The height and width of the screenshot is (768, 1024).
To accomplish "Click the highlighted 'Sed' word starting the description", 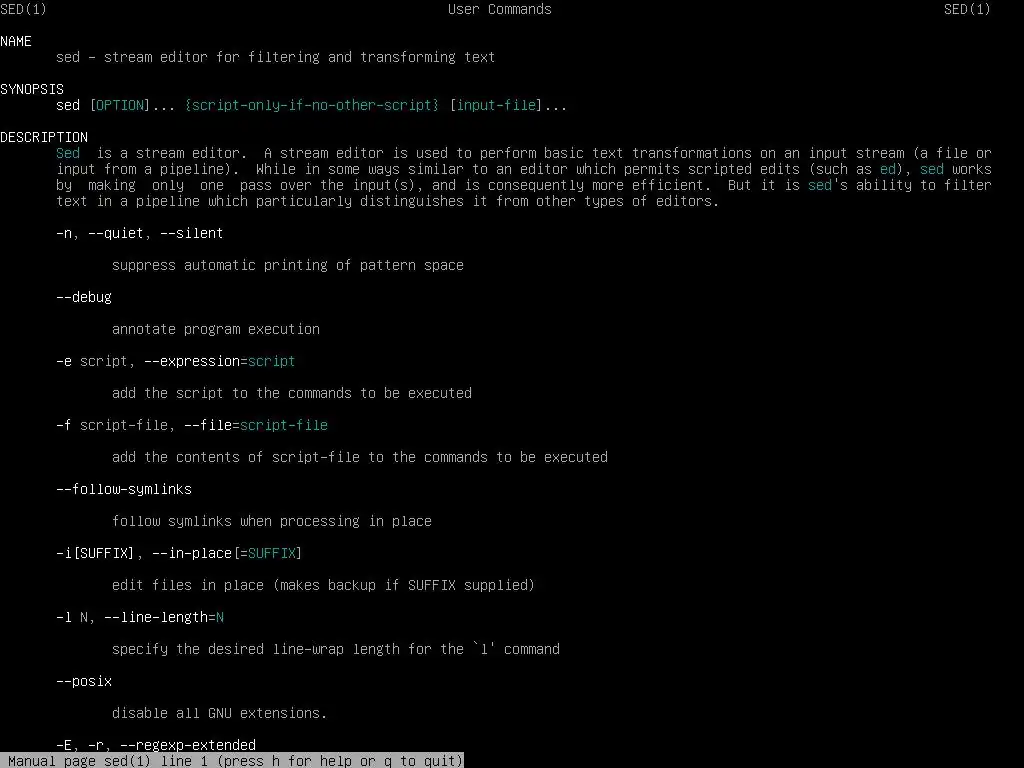I will coord(68,153).
